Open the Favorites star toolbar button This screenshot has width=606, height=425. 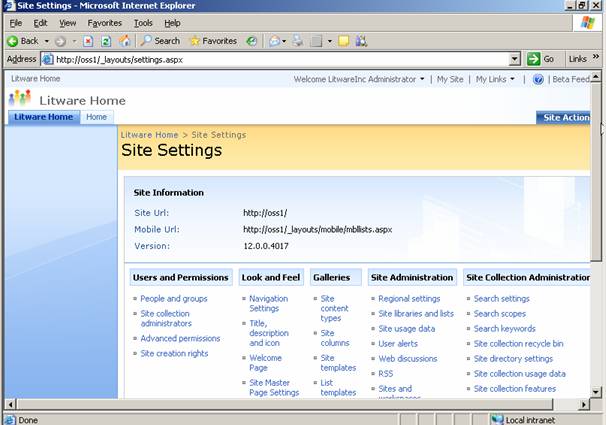[213, 41]
